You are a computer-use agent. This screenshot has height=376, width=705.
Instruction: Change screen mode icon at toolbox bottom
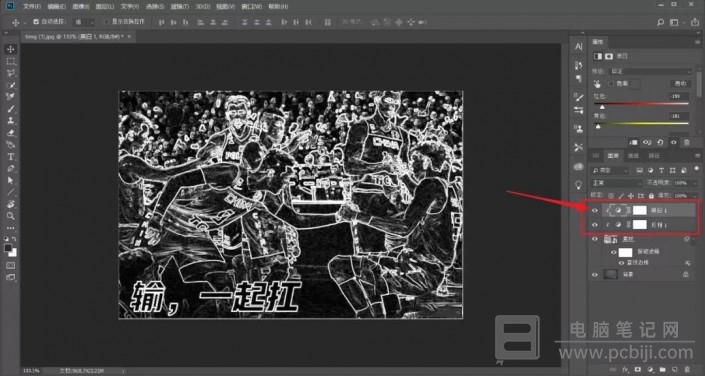point(10,278)
